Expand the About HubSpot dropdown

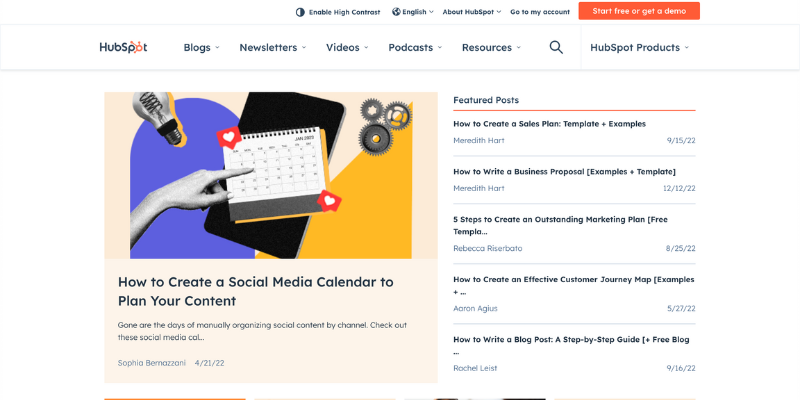(472, 12)
